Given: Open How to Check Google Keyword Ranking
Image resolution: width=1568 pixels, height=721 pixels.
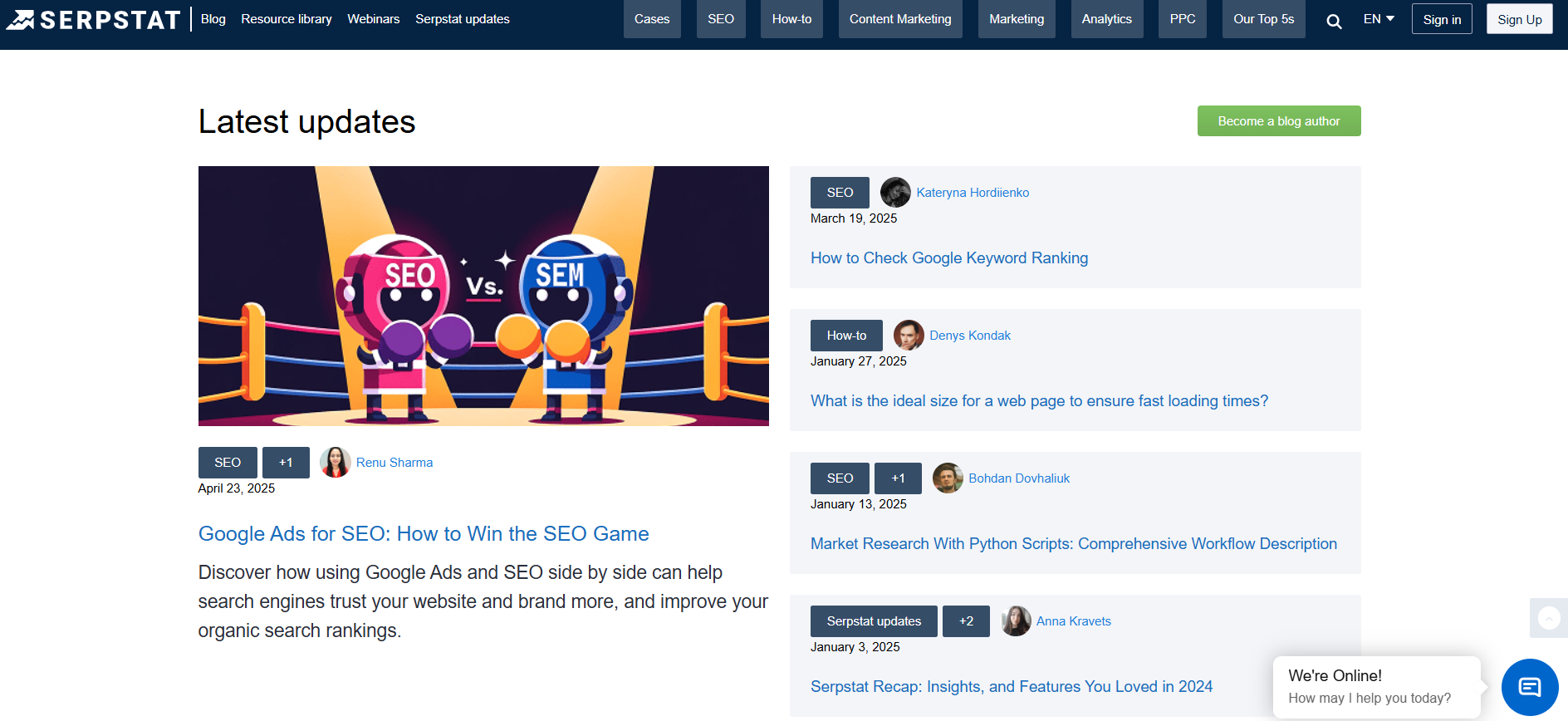Looking at the screenshot, I should pos(949,258).
